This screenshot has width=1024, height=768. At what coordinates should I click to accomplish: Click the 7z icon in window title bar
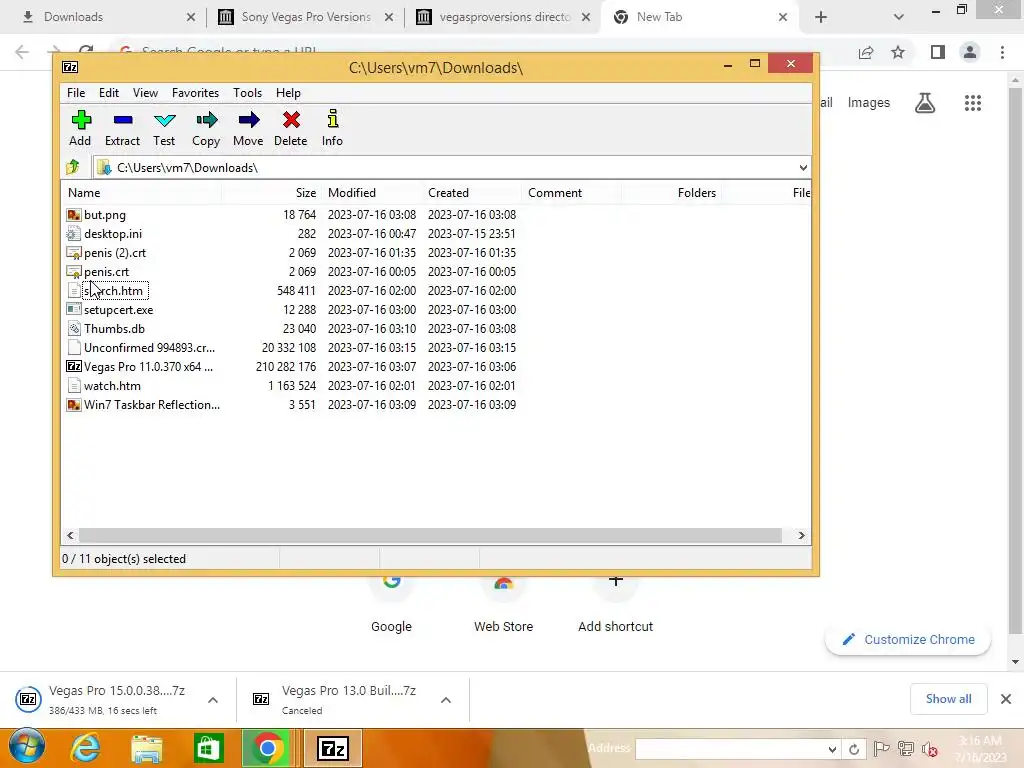tap(70, 67)
